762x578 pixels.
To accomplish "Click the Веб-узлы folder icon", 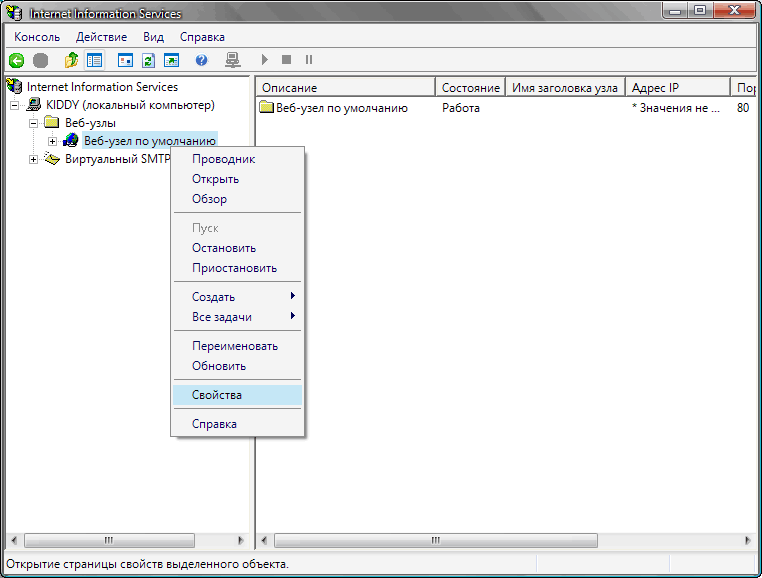I will [52, 122].
